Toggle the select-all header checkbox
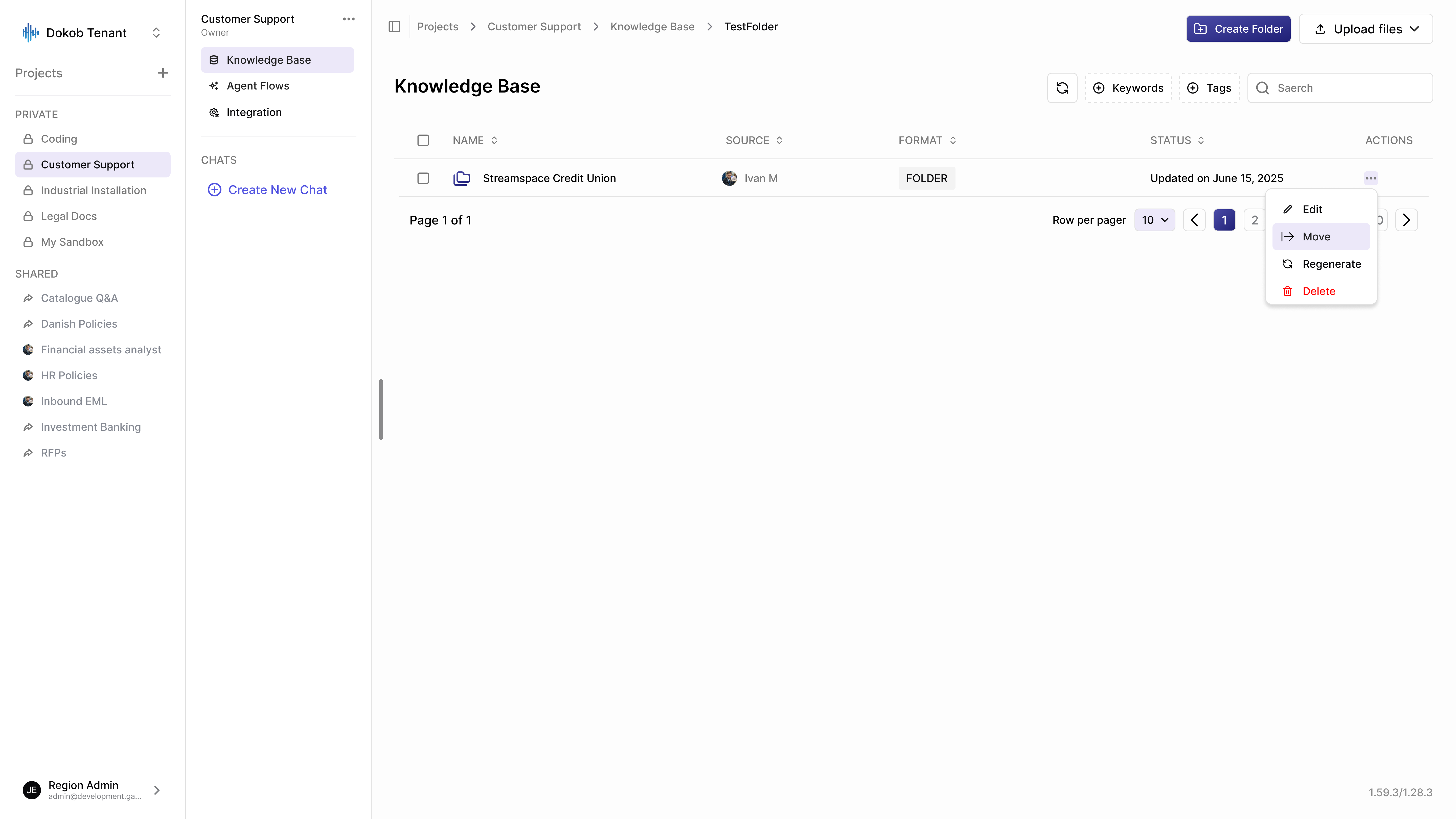Image resolution: width=1456 pixels, height=819 pixels. (x=423, y=140)
